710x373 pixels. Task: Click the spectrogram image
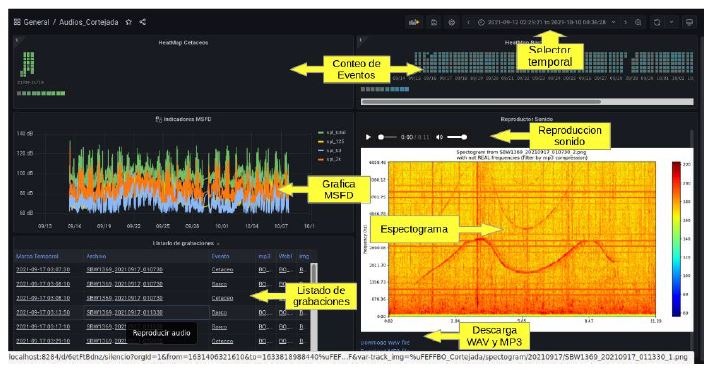(x=527, y=240)
